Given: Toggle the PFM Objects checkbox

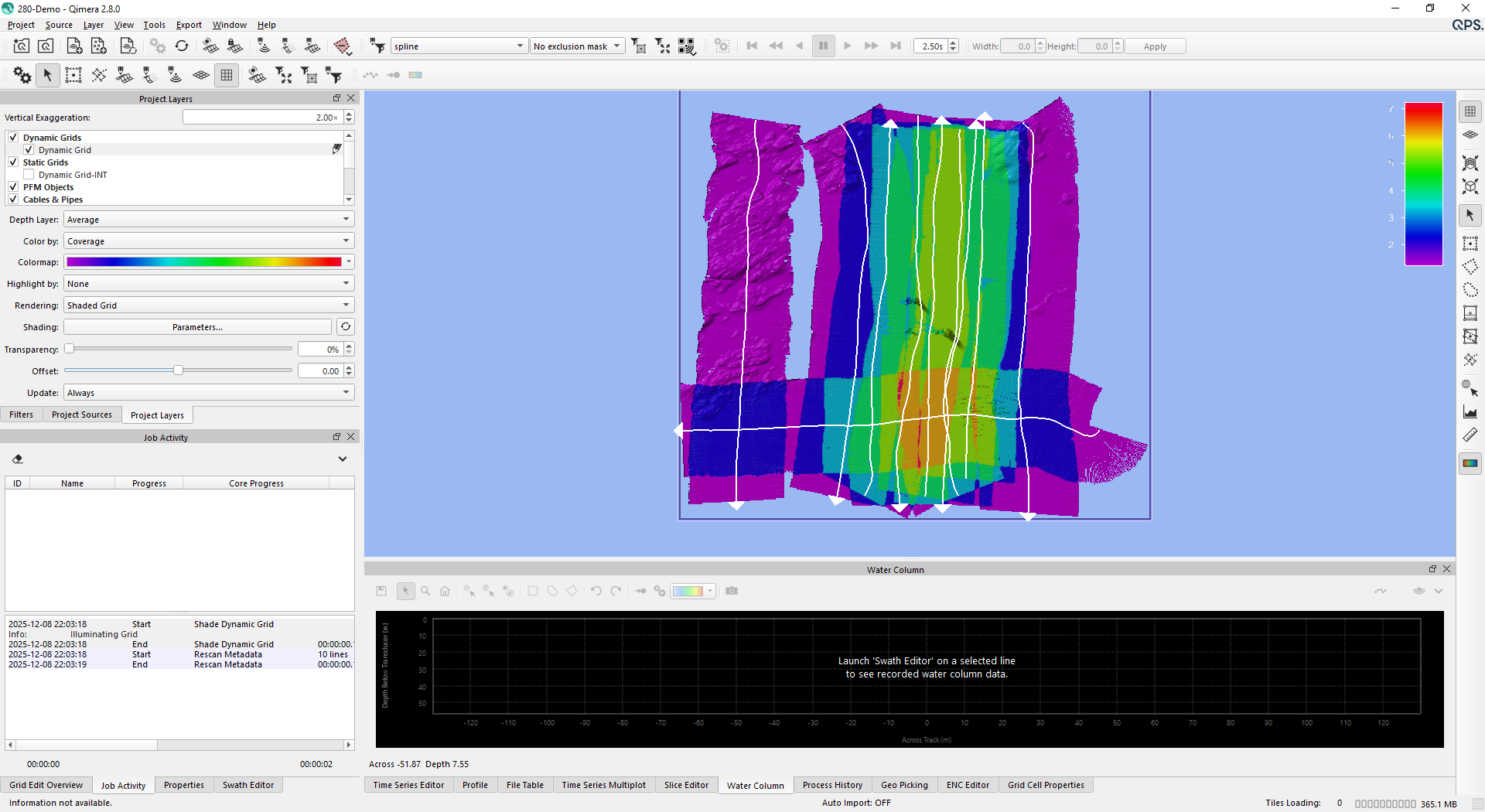Looking at the screenshot, I should pos(13,187).
